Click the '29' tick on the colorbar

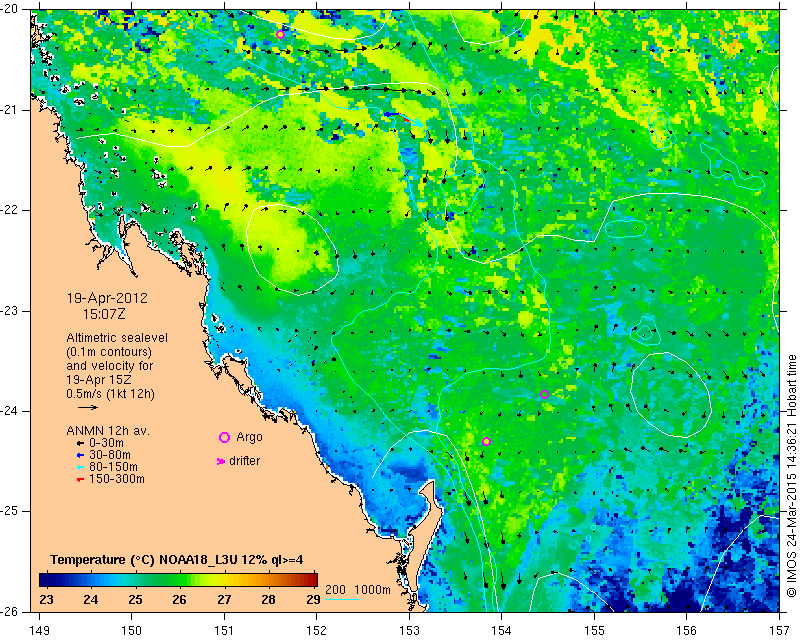tap(313, 599)
